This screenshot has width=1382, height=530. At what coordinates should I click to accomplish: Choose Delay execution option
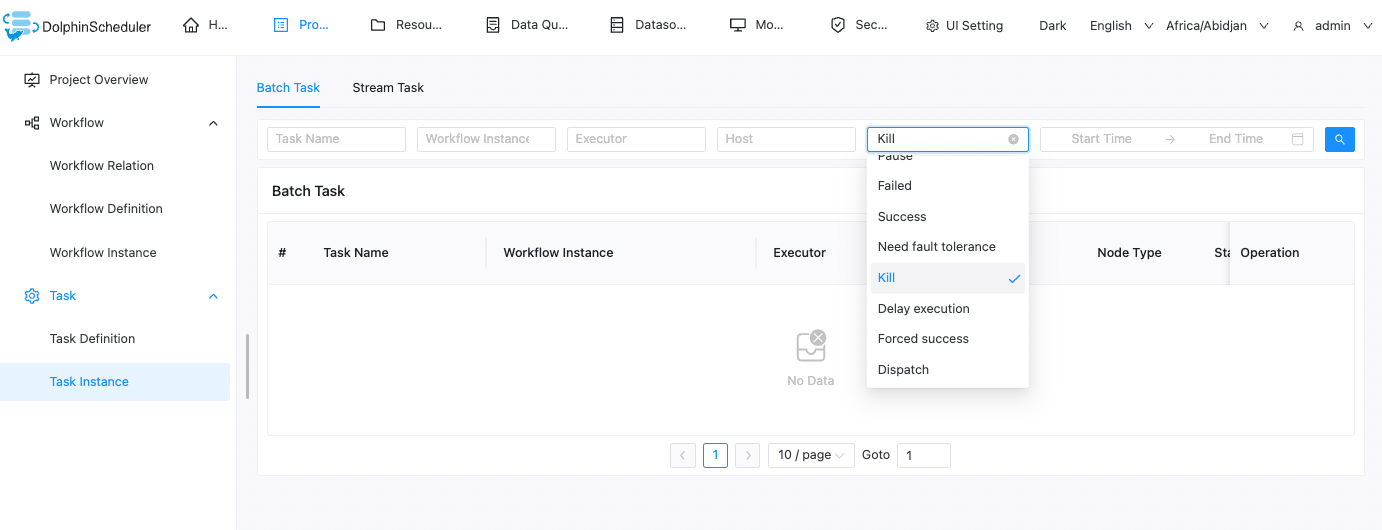pos(948,309)
